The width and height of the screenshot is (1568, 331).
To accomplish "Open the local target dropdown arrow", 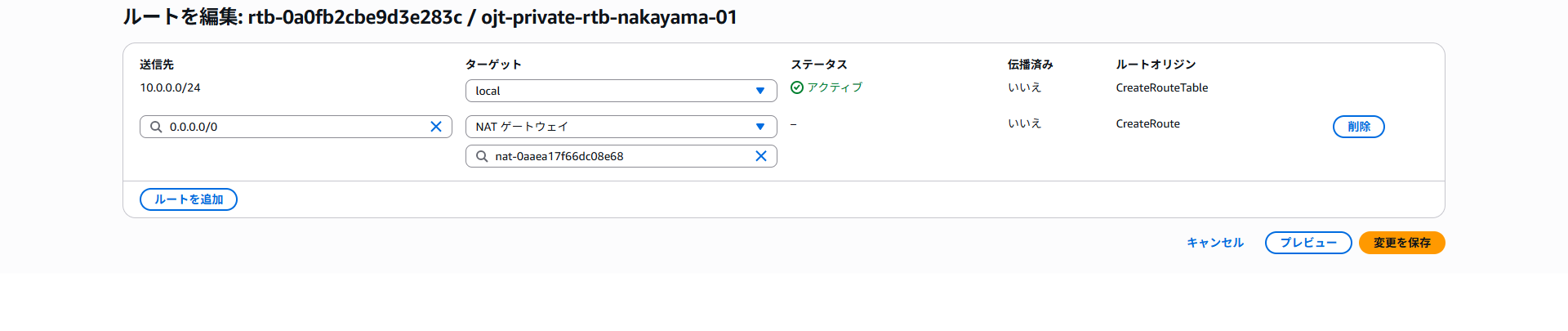I will [760, 91].
